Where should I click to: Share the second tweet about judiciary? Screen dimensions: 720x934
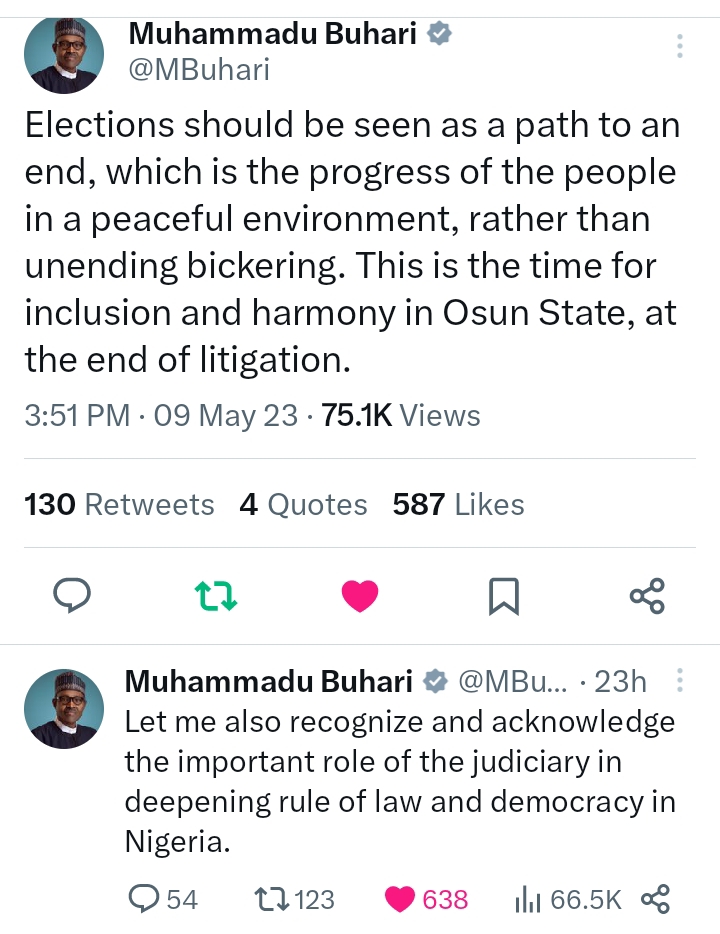655,899
